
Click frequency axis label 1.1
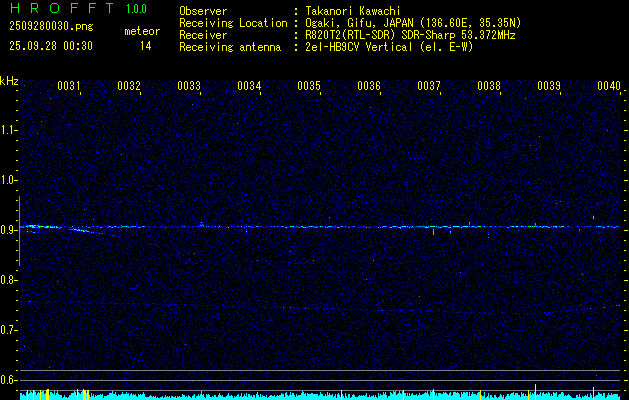click(9, 130)
